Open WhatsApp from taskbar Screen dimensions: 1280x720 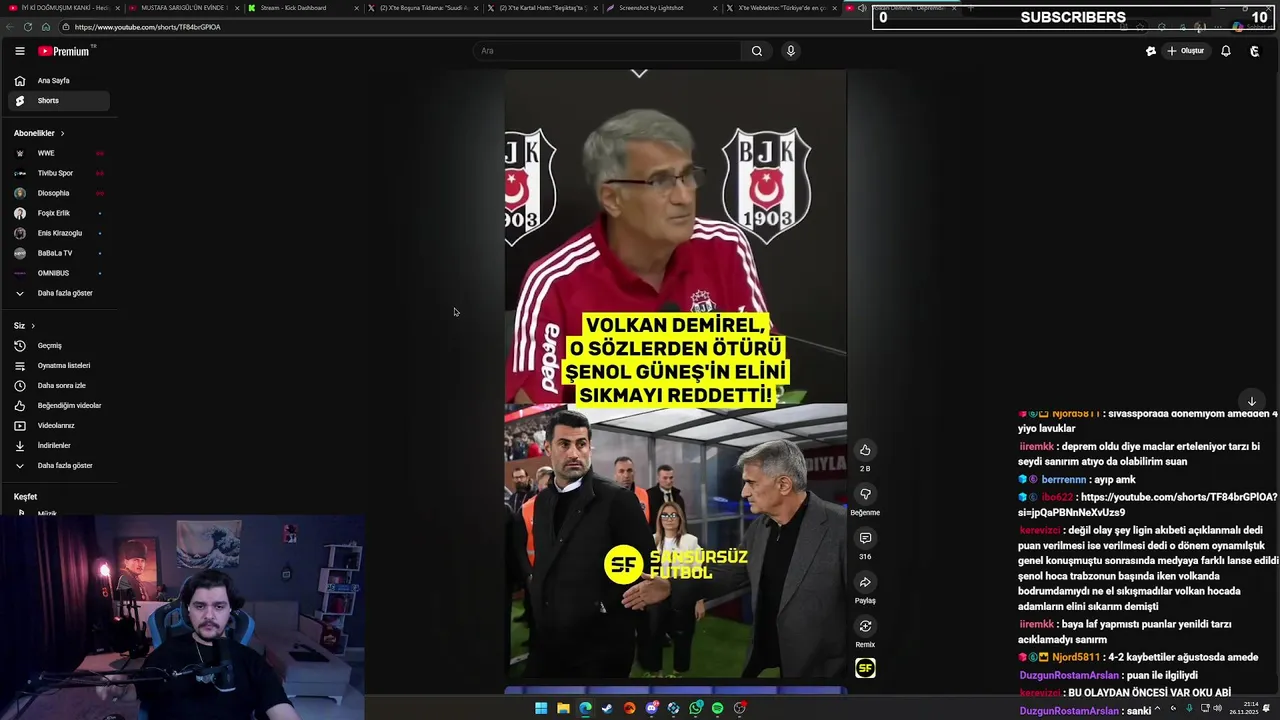coord(696,708)
